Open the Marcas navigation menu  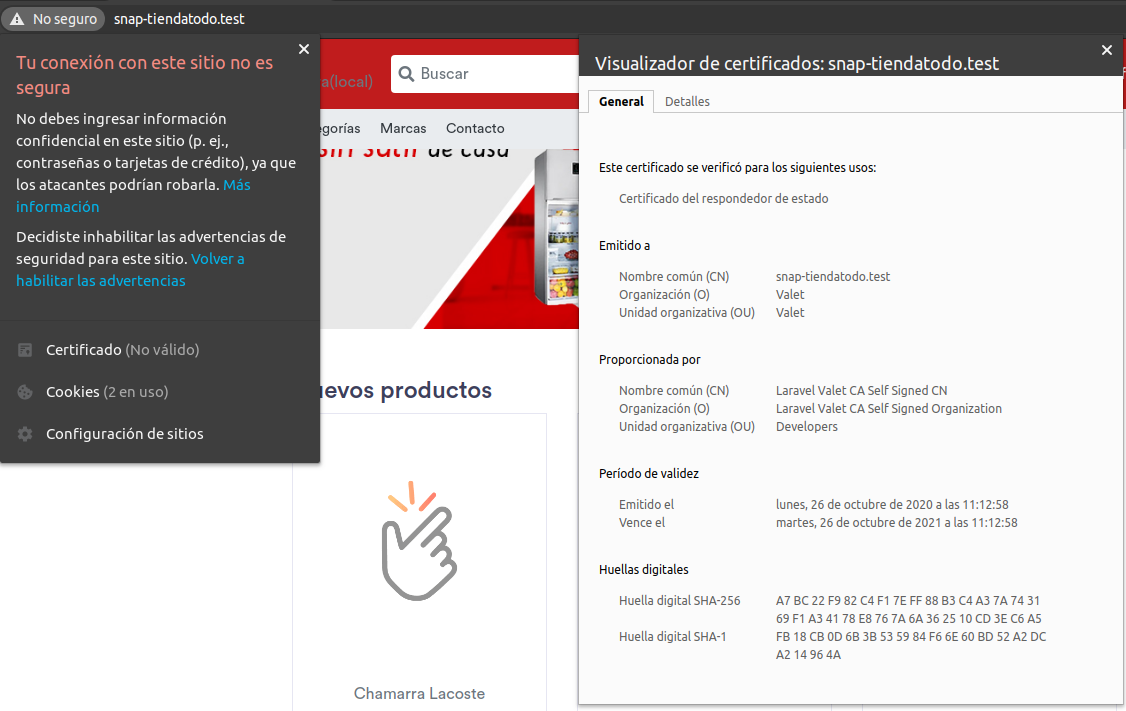click(x=402, y=128)
